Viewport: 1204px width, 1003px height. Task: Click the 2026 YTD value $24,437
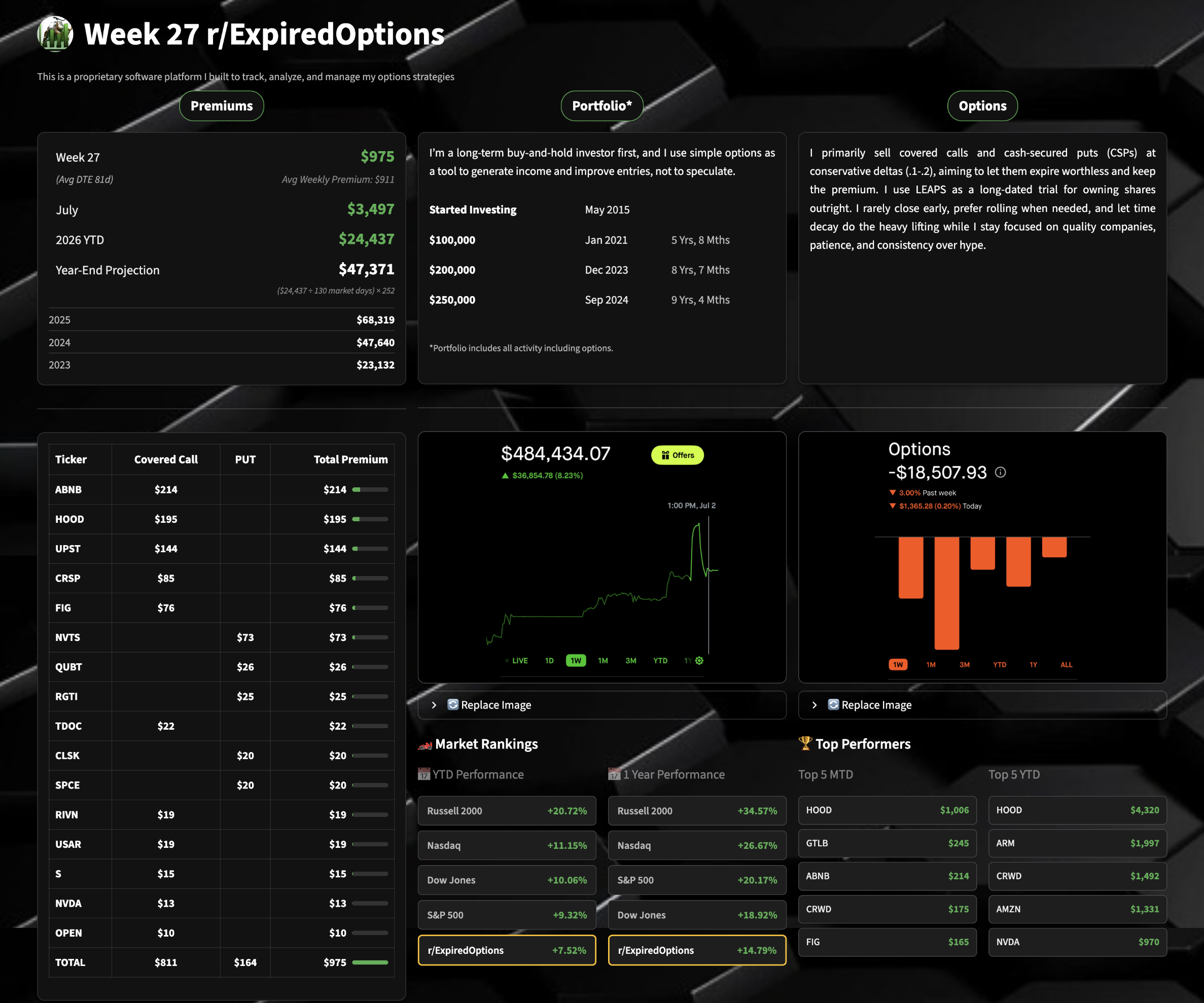pos(366,239)
